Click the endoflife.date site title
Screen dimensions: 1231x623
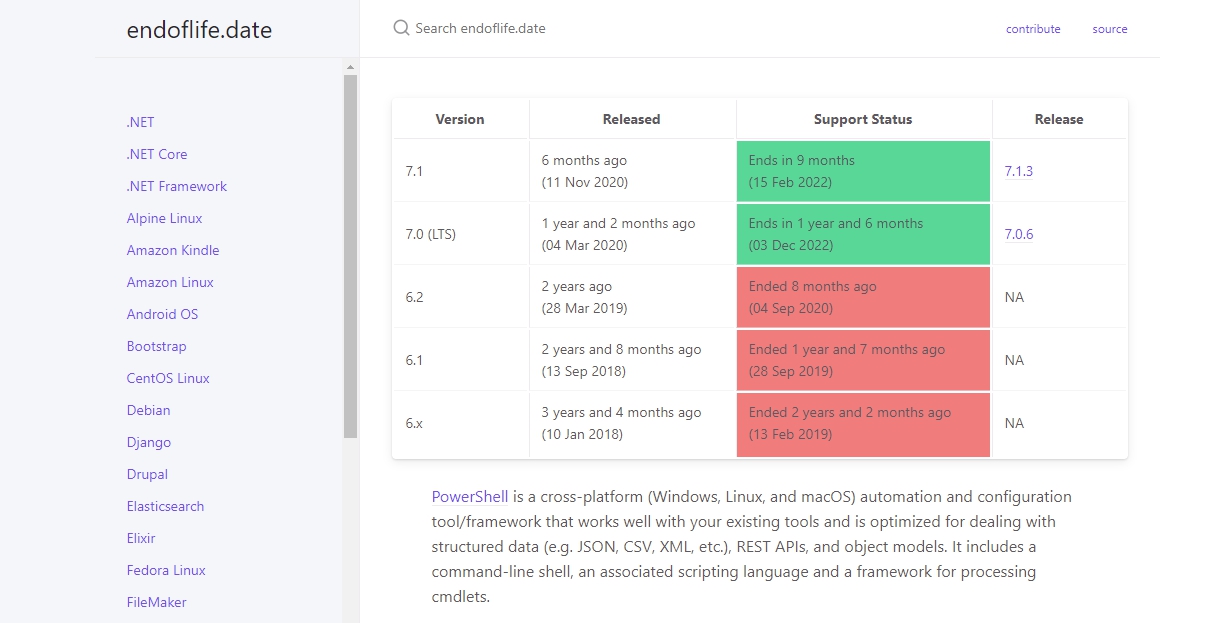[199, 30]
